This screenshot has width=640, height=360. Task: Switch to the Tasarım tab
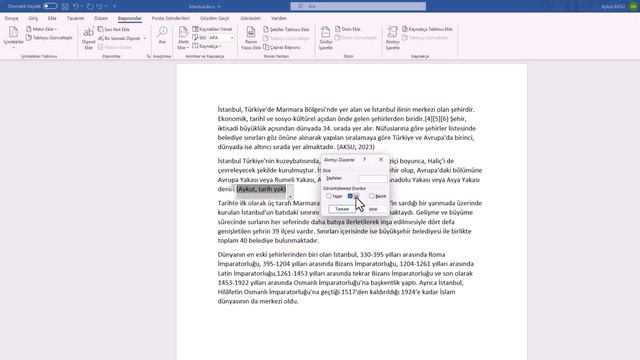pyautogui.click(x=76, y=18)
